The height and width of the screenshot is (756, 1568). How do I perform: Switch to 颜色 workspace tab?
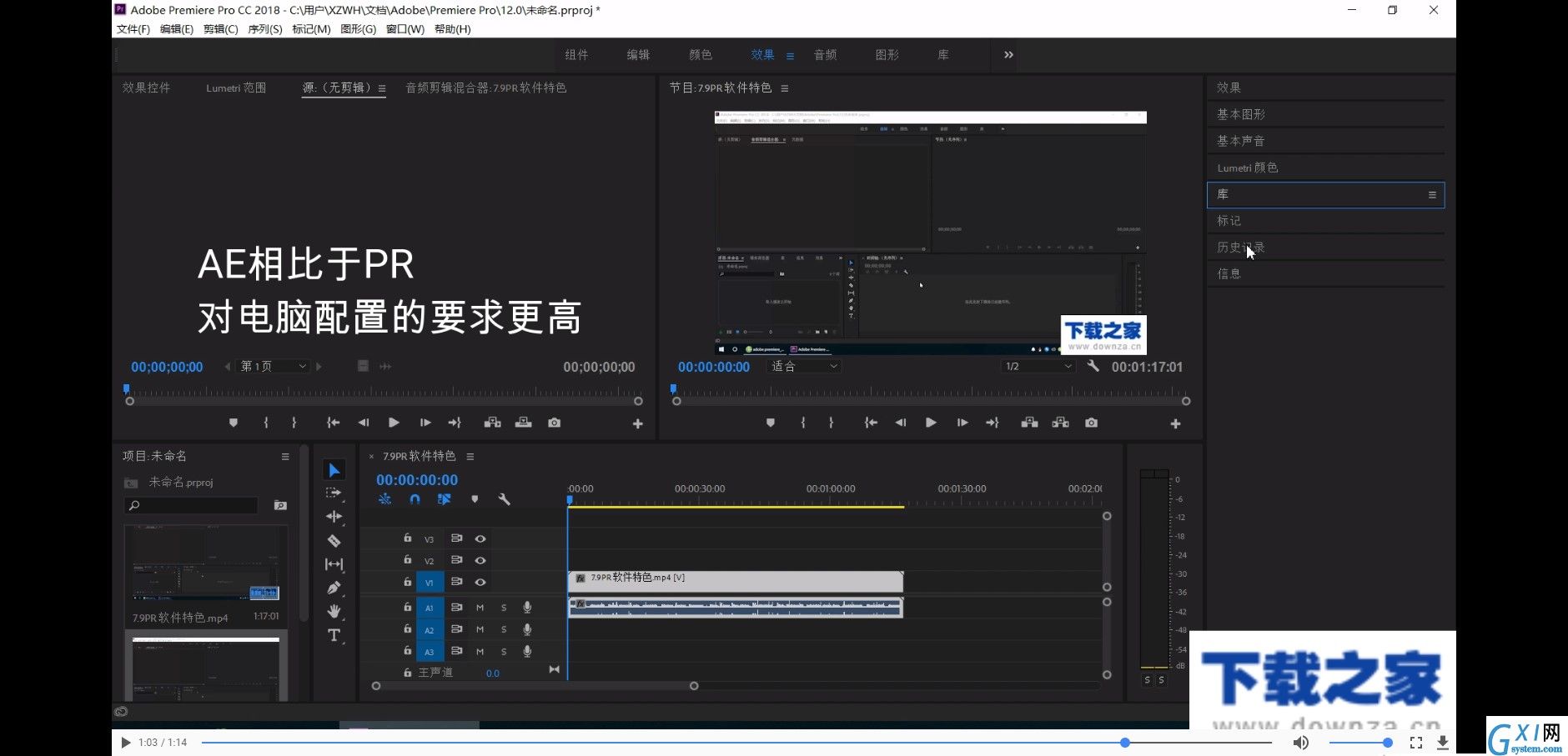(x=701, y=55)
